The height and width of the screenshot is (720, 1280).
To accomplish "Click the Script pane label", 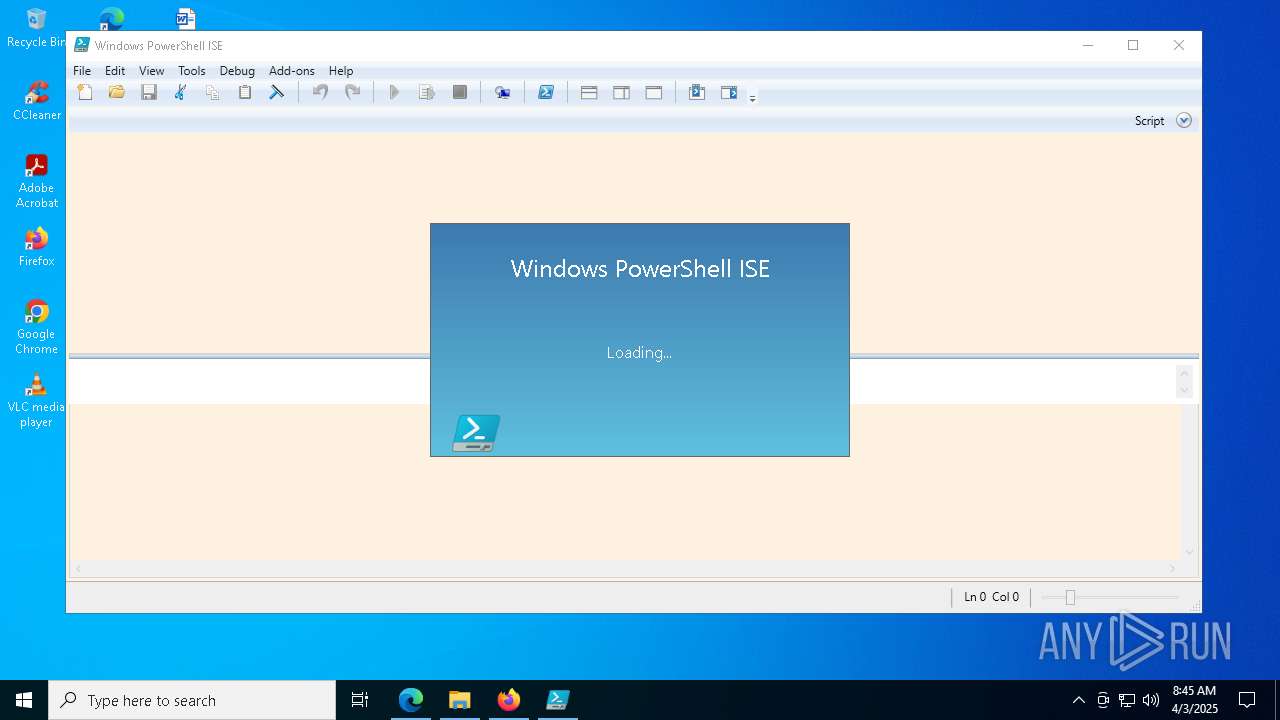I will point(1149,120).
